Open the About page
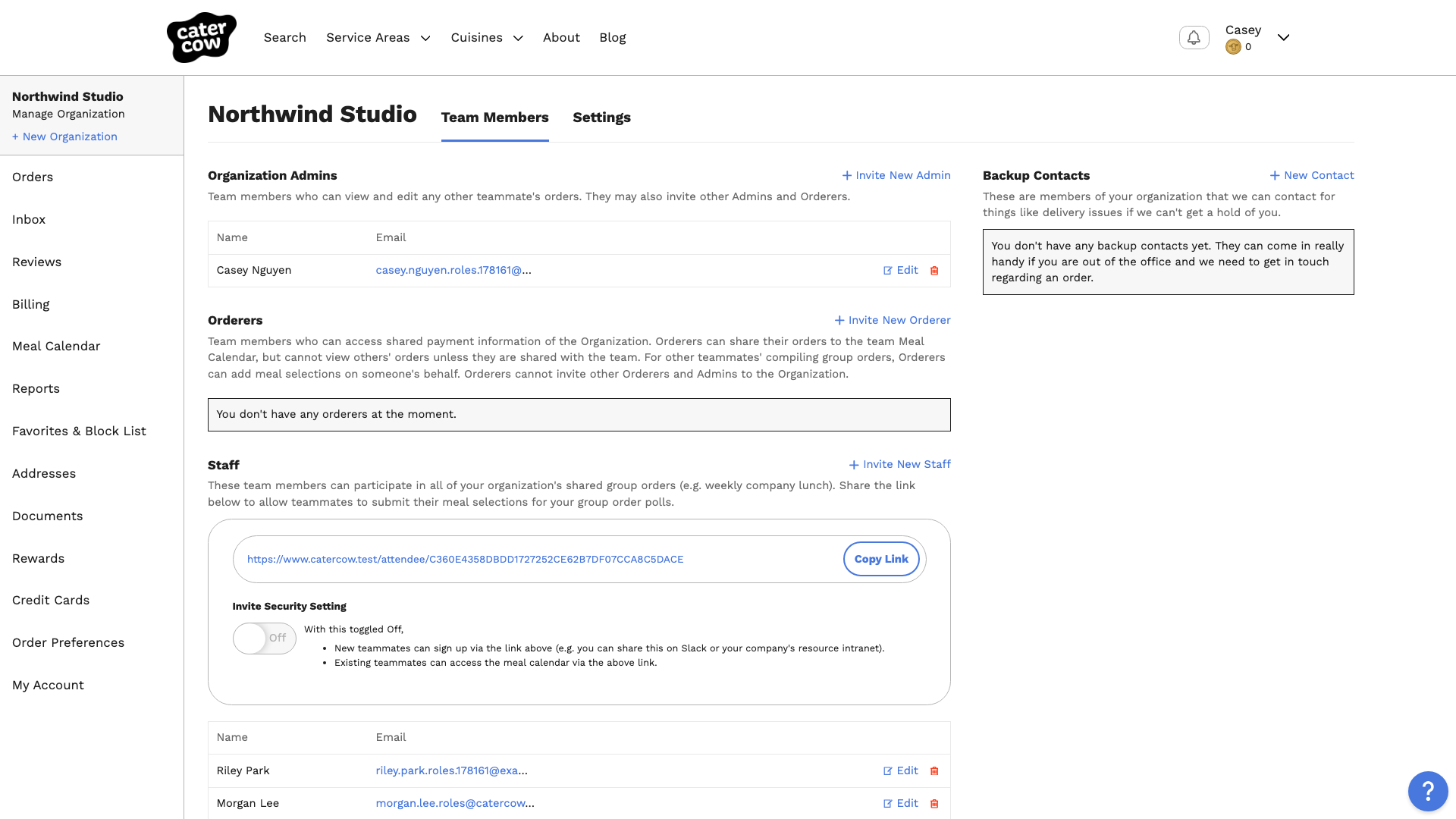 pyautogui.click(x=561, y=38)
